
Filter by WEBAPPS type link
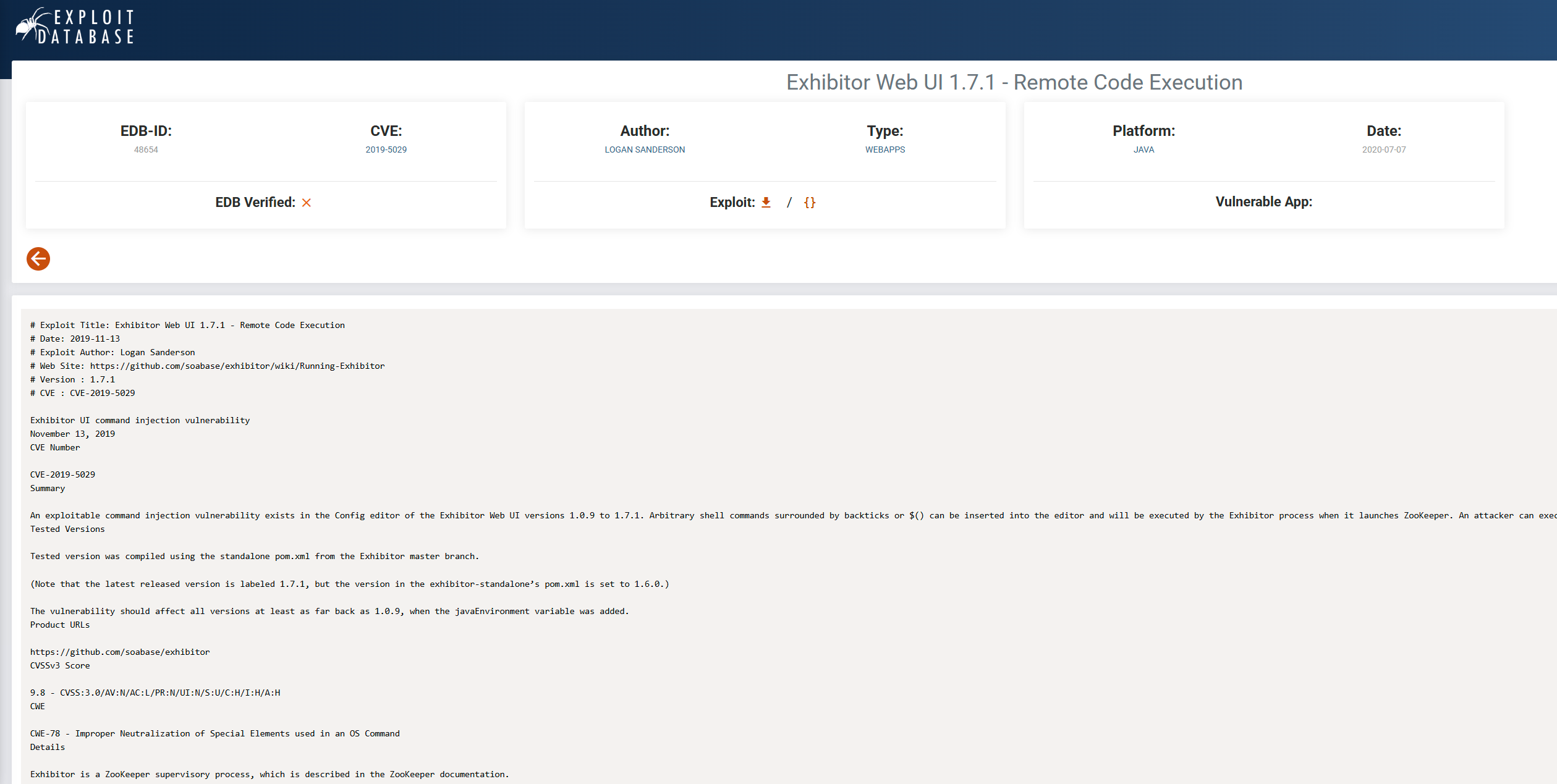(x=885, y=150)
